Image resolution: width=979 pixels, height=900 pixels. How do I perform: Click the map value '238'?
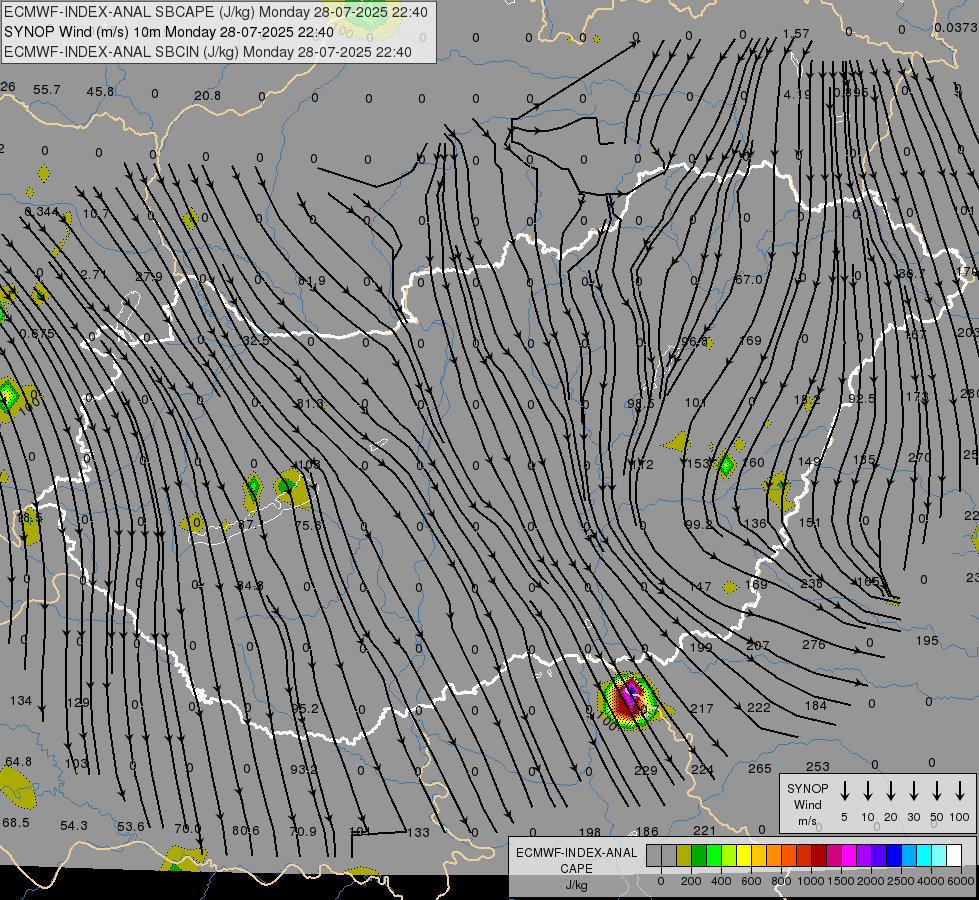pyautogui.click(x=811, y=583)
